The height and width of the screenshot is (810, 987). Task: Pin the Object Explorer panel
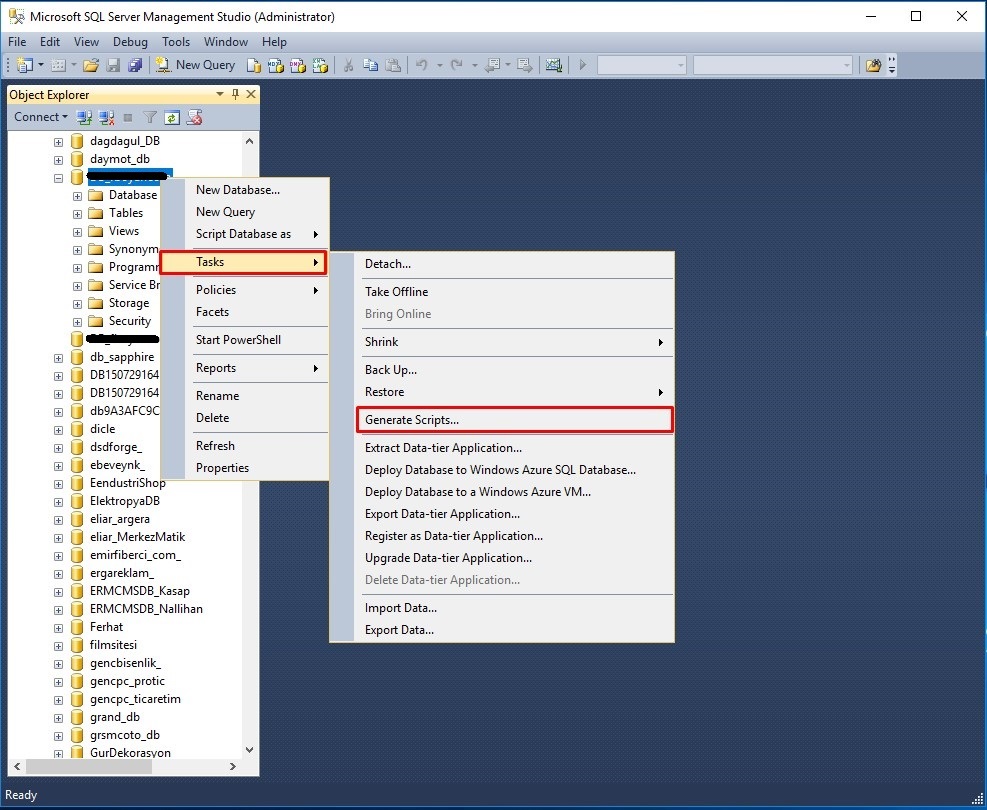tap(235, 94)
